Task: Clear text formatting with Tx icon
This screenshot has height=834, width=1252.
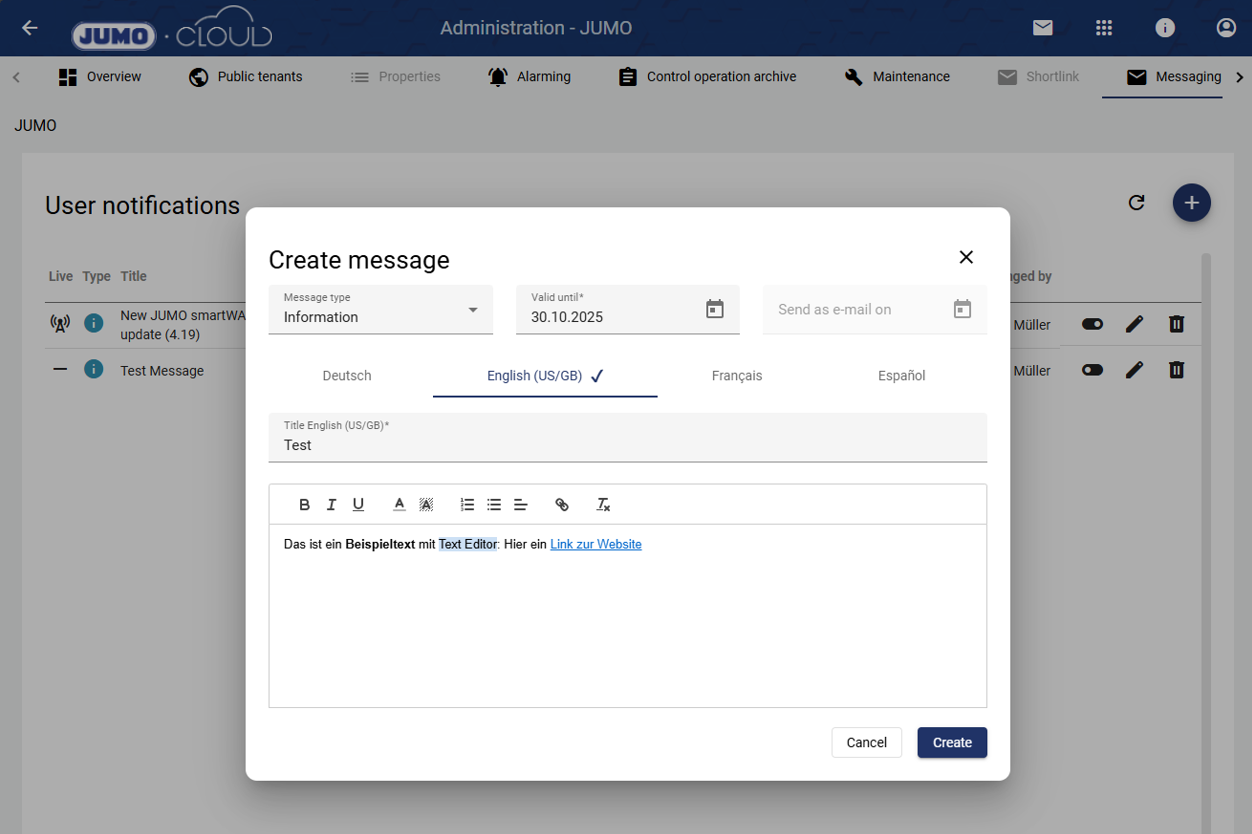Action: (603, 505)
